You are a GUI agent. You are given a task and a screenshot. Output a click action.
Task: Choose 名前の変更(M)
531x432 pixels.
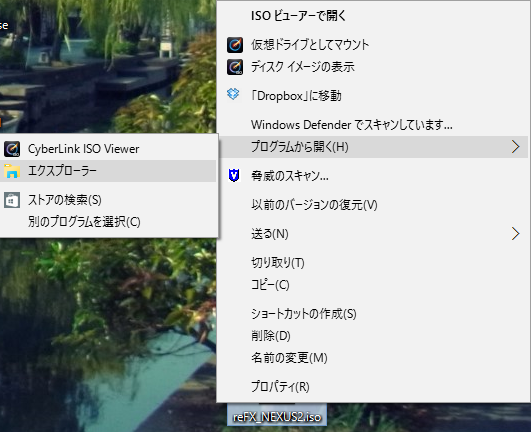point(373,358)
